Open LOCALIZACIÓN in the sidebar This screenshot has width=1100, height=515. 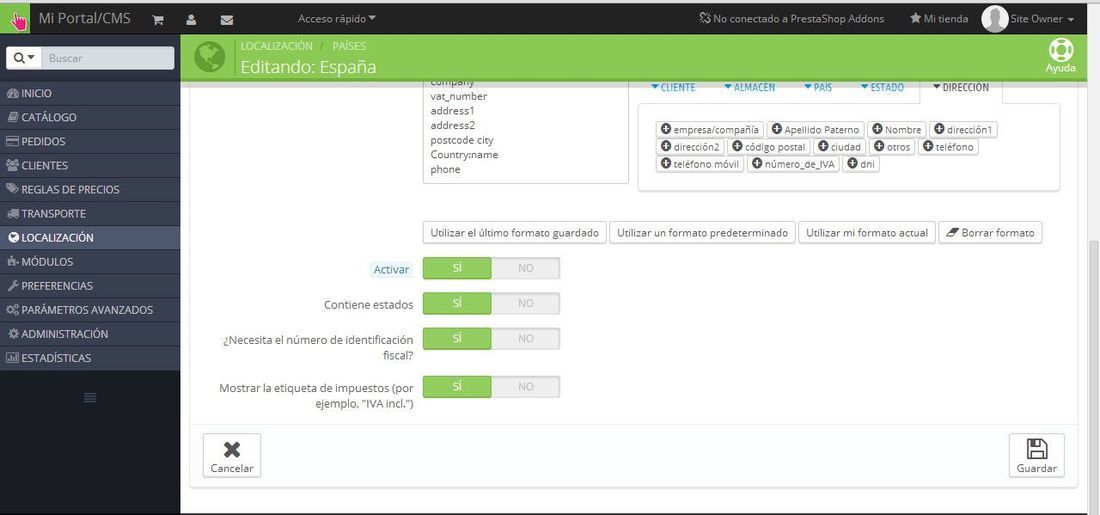[x=90, y=237]
